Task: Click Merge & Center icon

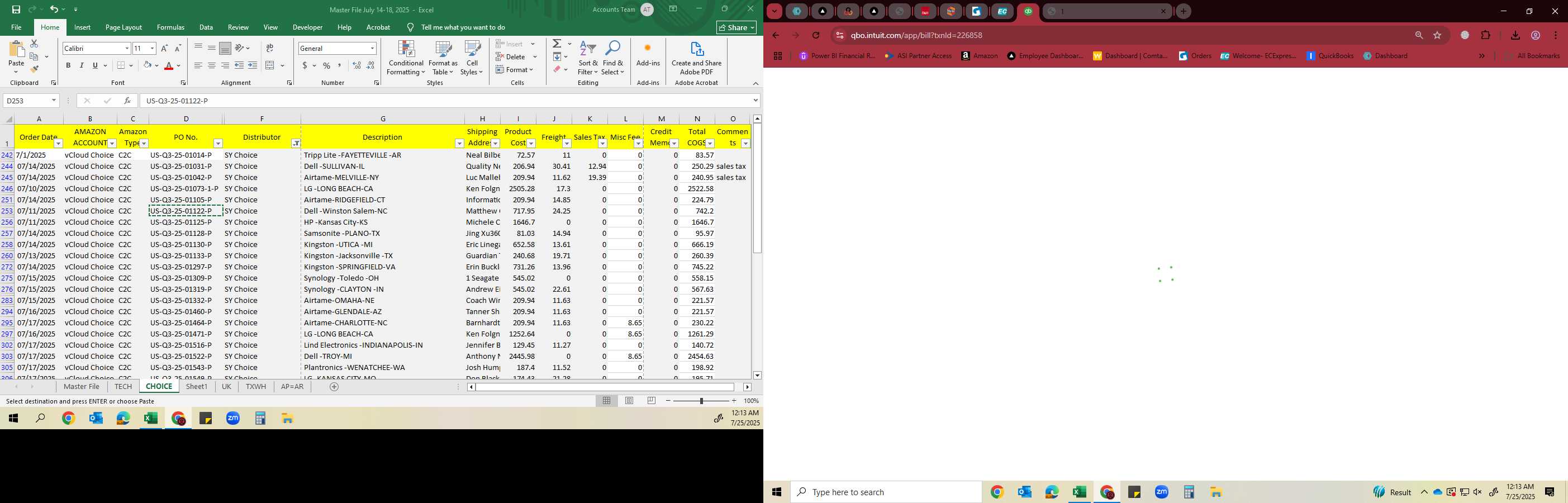Action: (x=270, y=65)
